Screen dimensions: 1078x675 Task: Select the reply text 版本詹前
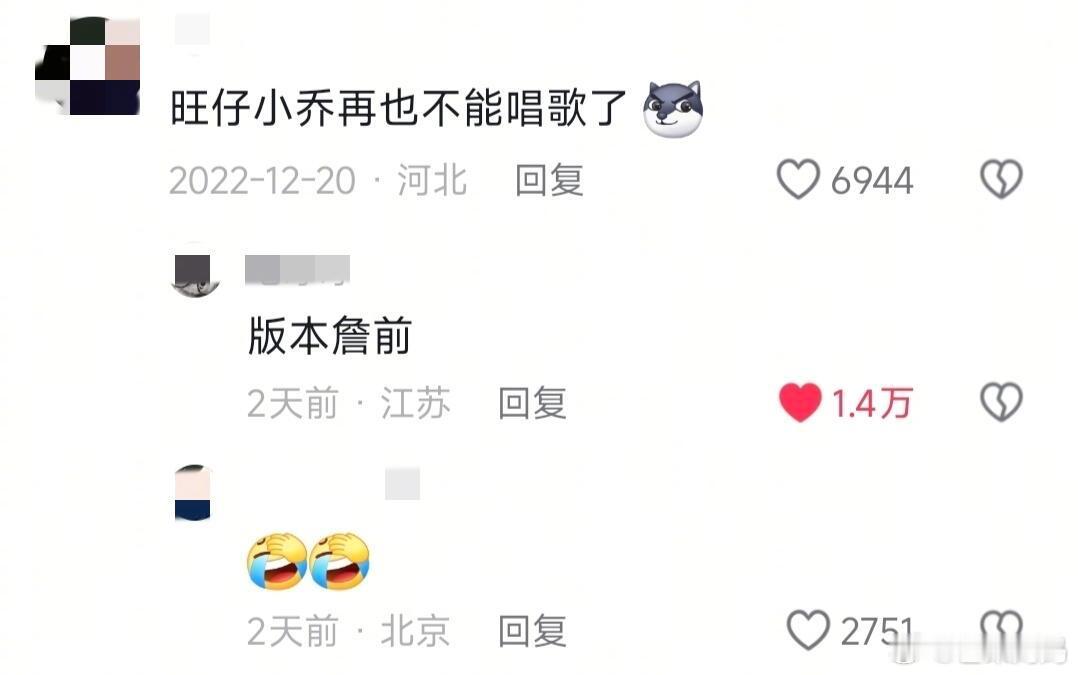tap(330, 336)
